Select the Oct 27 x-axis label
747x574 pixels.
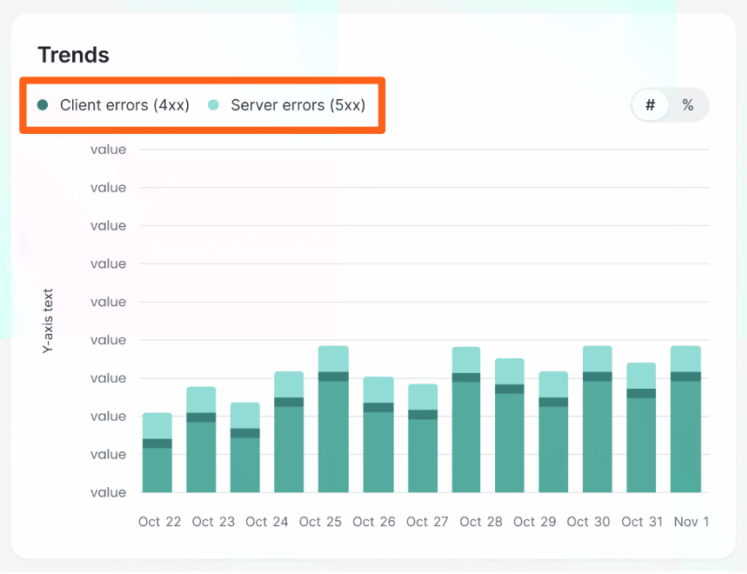pyautogui.click(x=428, y=522)
